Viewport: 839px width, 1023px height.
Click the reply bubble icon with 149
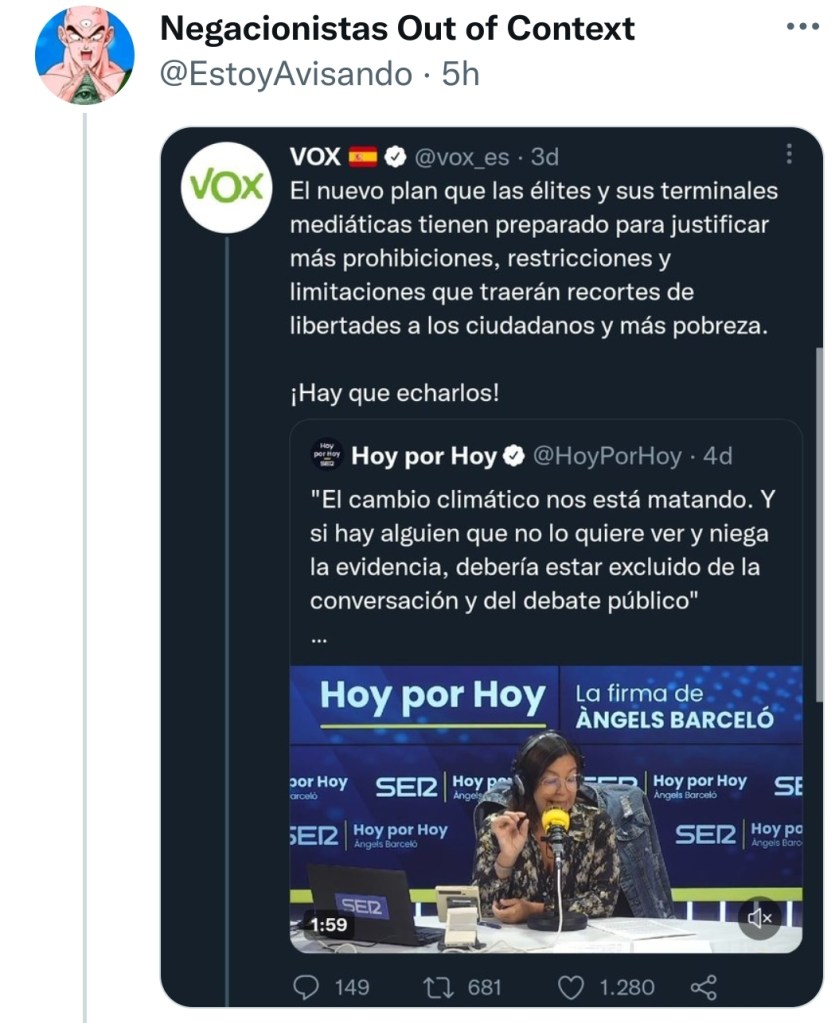[305, 987]
